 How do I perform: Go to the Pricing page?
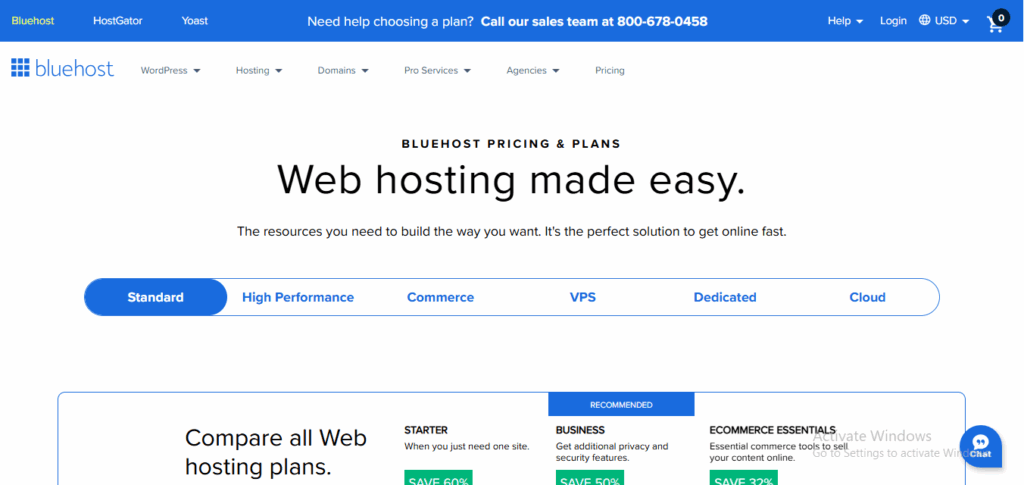click(x=609, y=70)
